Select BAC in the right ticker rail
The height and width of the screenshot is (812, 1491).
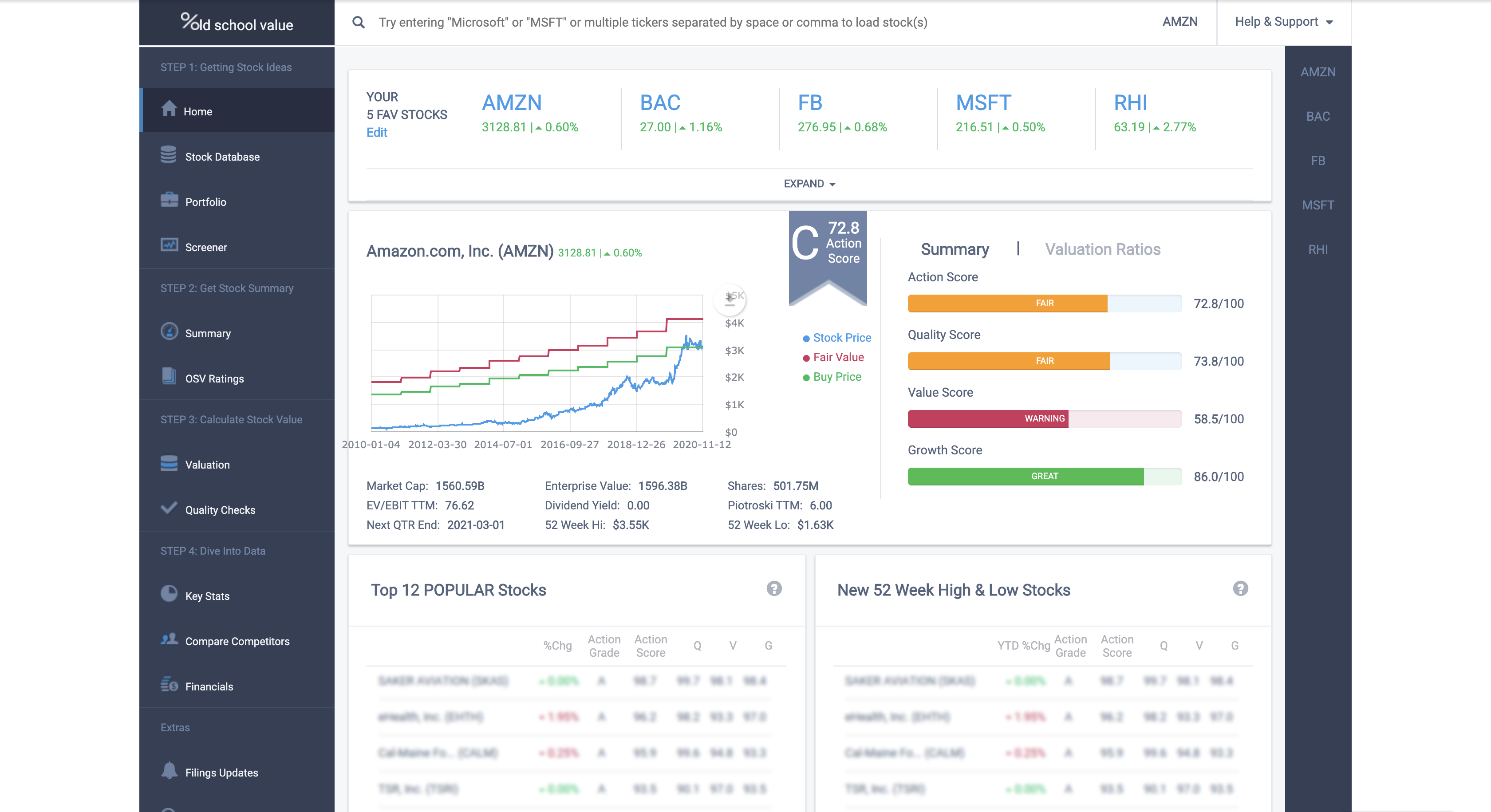click(1318, 116)
